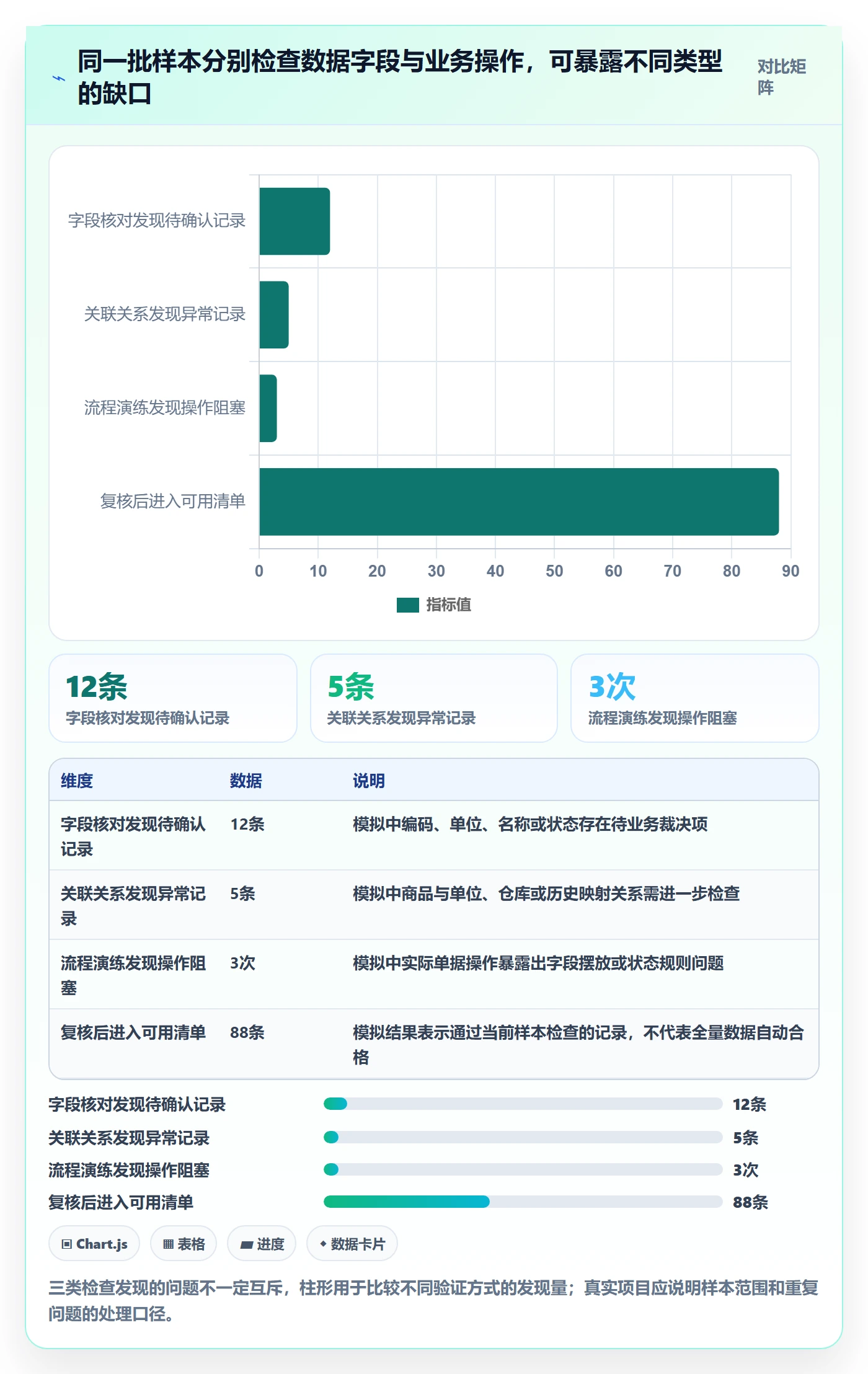This screenshot has width=868, height=1374.
Task: Click the bar icon in 进度 chip
Action: point(246,1244)
